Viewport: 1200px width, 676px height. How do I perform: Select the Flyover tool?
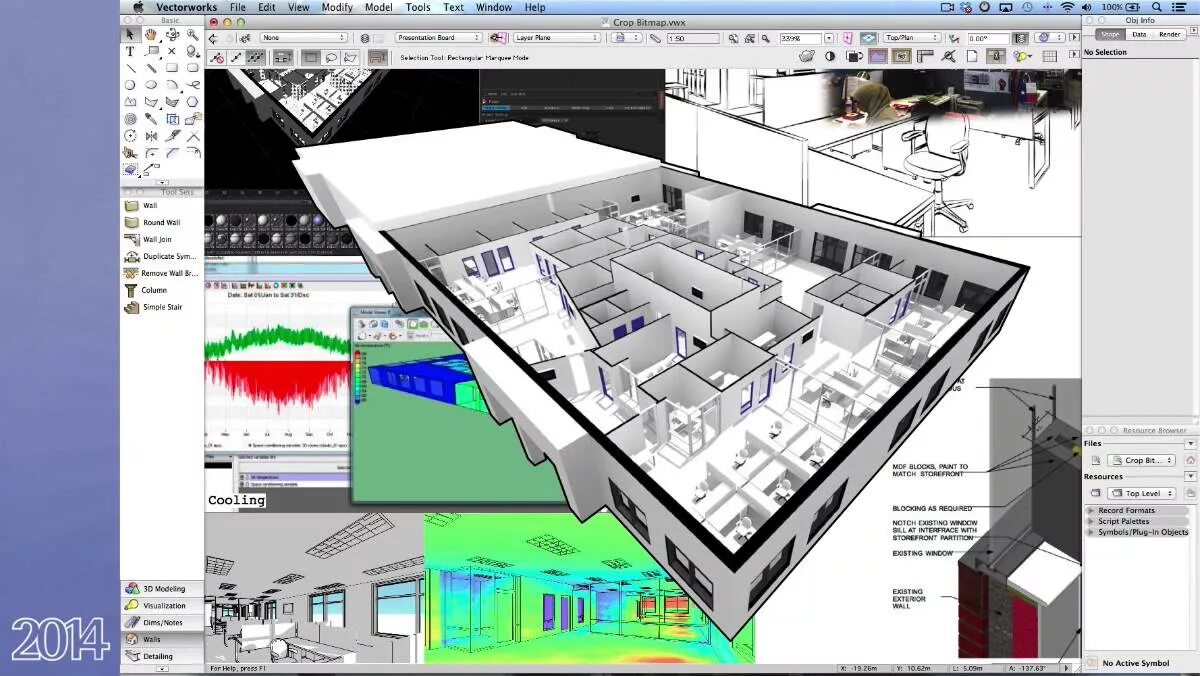tap(172, 34)
